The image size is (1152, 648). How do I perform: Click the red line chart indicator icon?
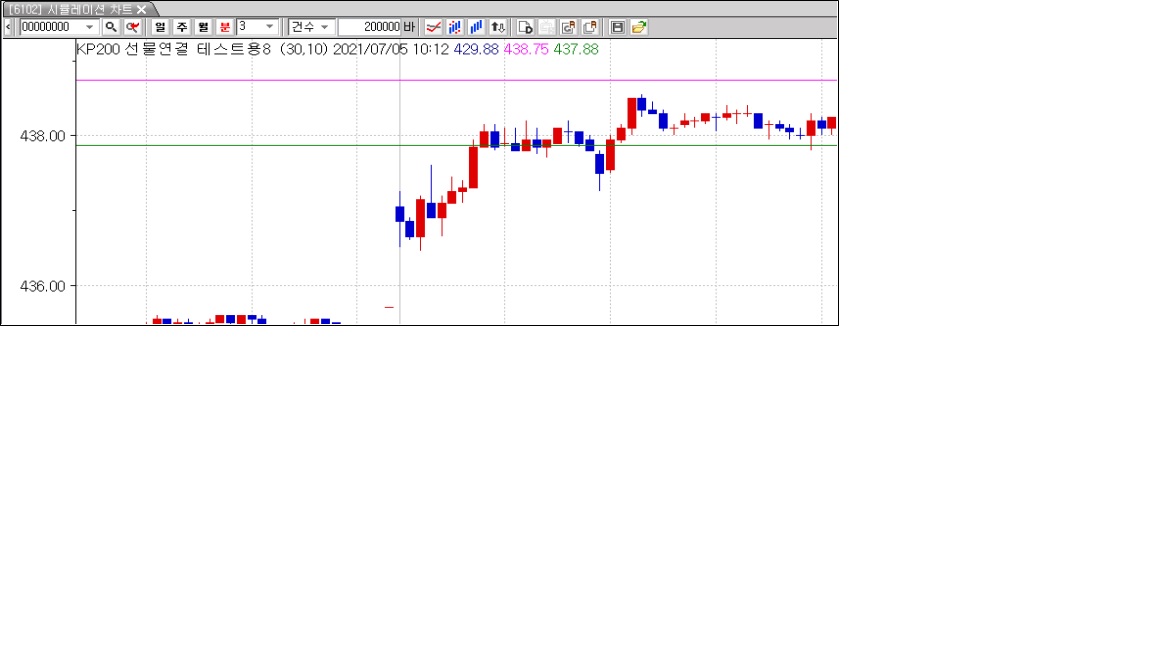pos(433,27)
